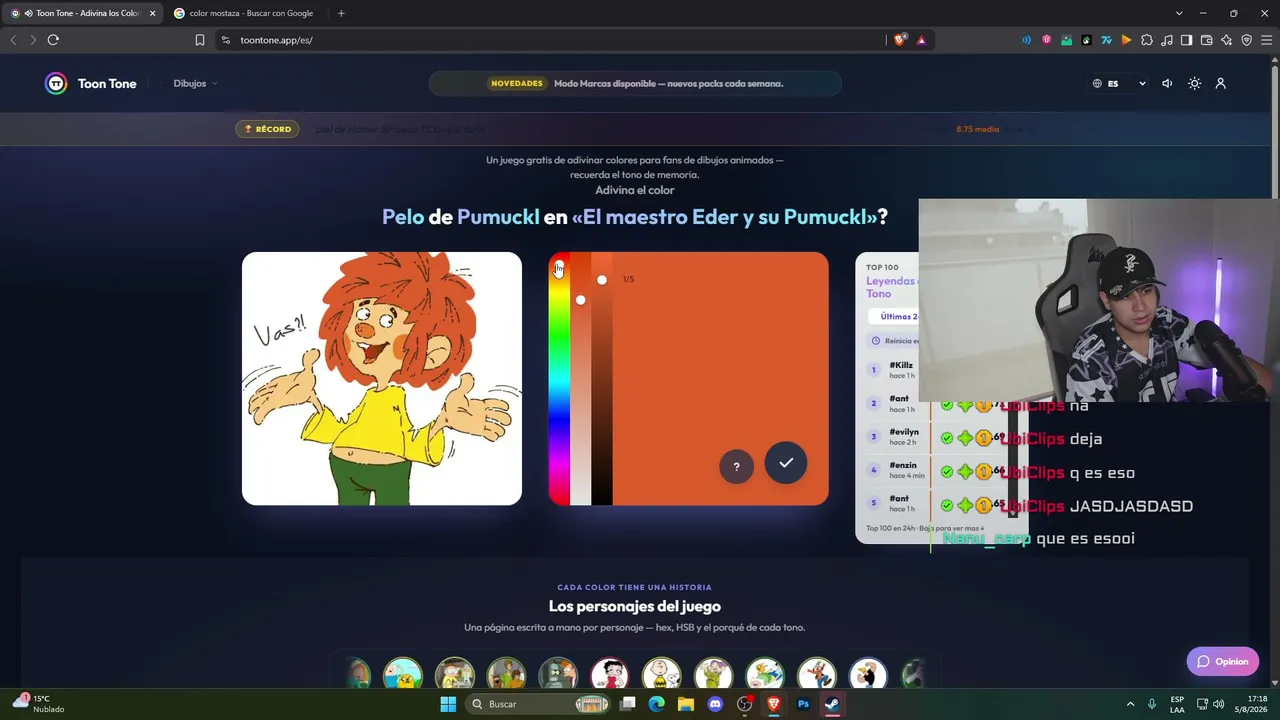Open the Windows Start menu

click(x=448, y=704)
